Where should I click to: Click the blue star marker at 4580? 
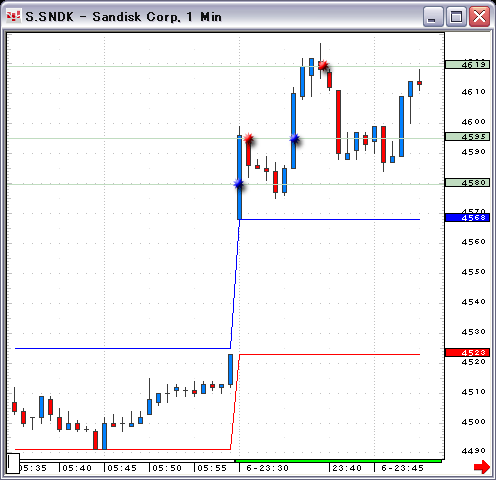238,184
